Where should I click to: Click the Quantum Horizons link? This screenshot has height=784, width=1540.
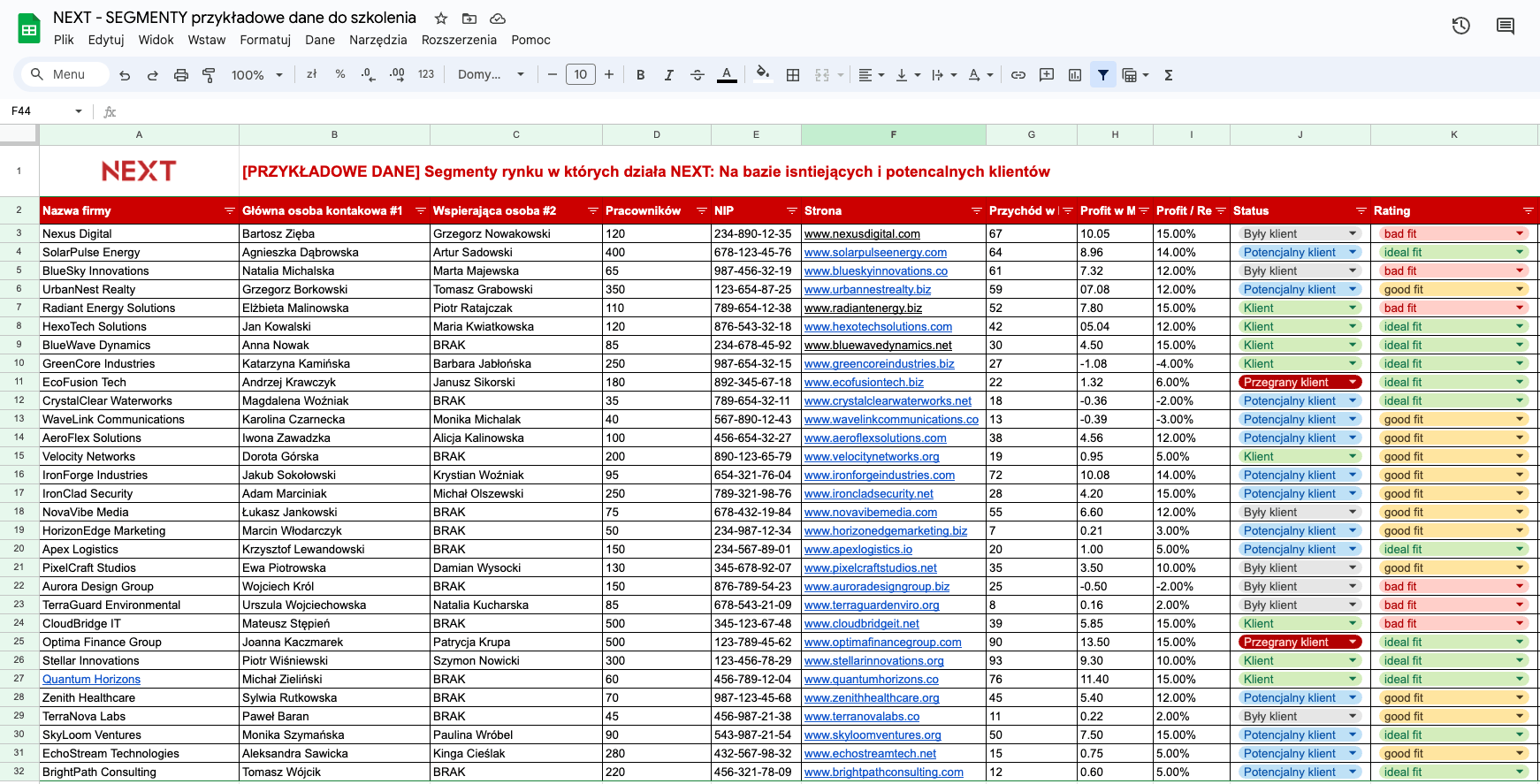(91, 679)
